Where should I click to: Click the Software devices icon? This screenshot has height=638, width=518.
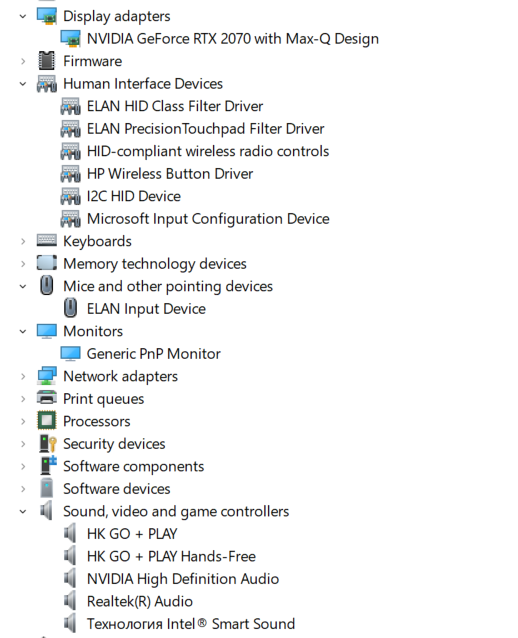coord(47,488)
